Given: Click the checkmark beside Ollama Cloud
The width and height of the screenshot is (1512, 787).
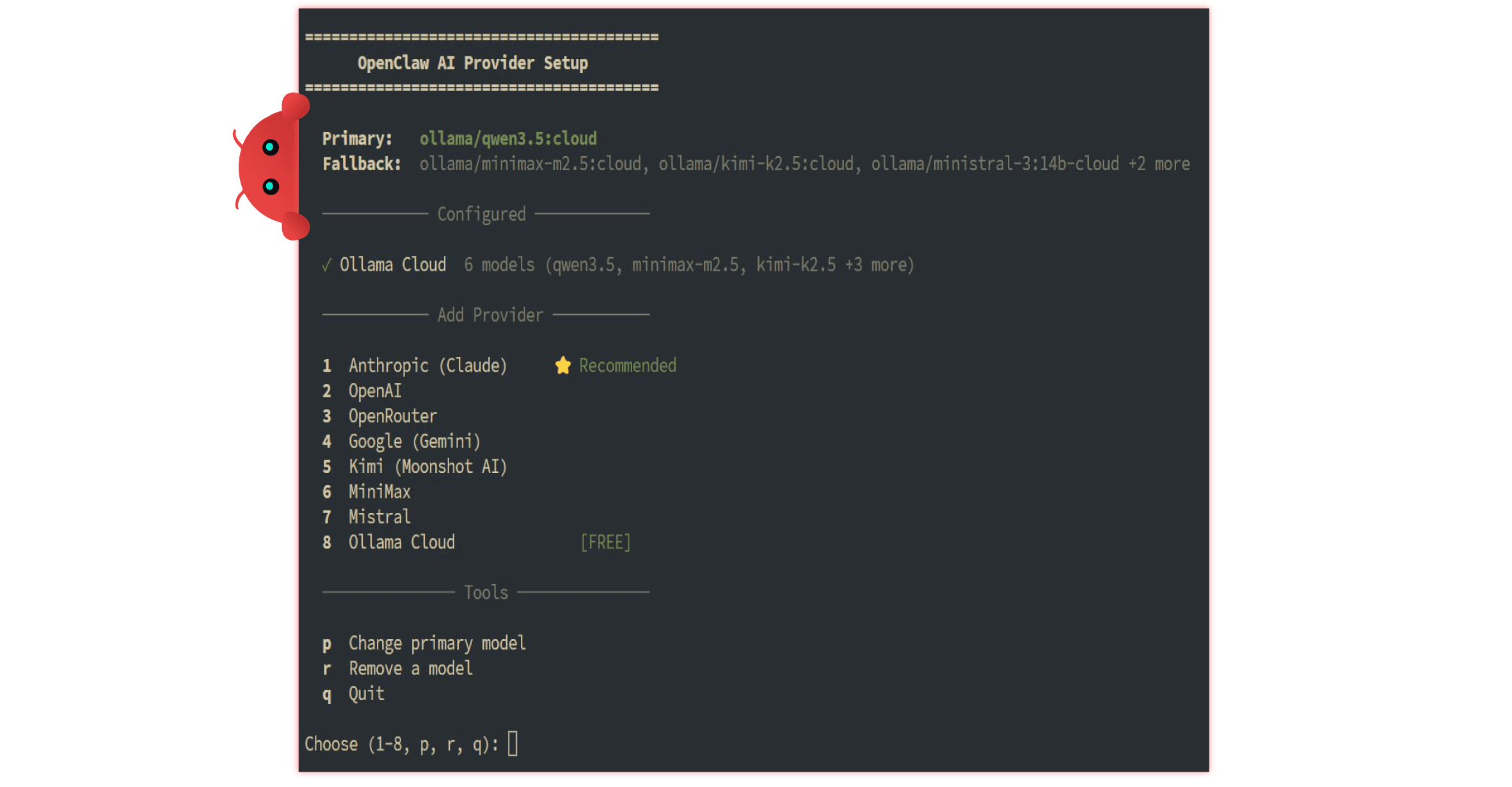Looking at the screenshot, I should (x=327, y=265).
